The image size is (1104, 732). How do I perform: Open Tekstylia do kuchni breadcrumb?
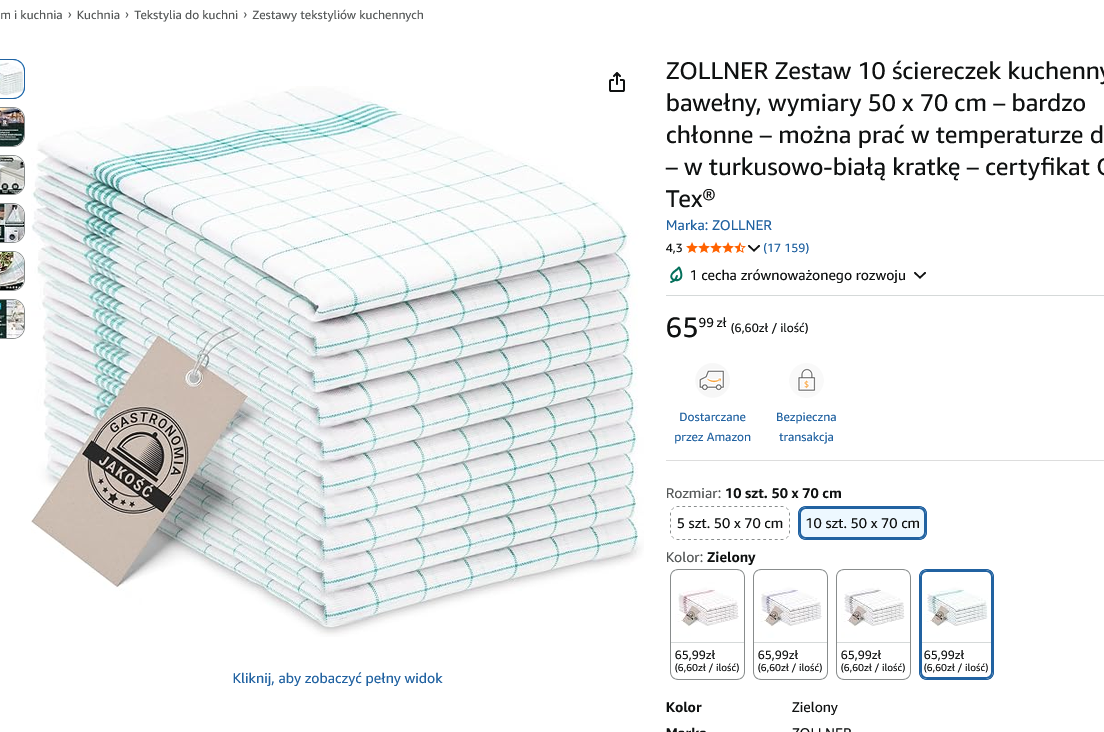click(x=186, y=15)
